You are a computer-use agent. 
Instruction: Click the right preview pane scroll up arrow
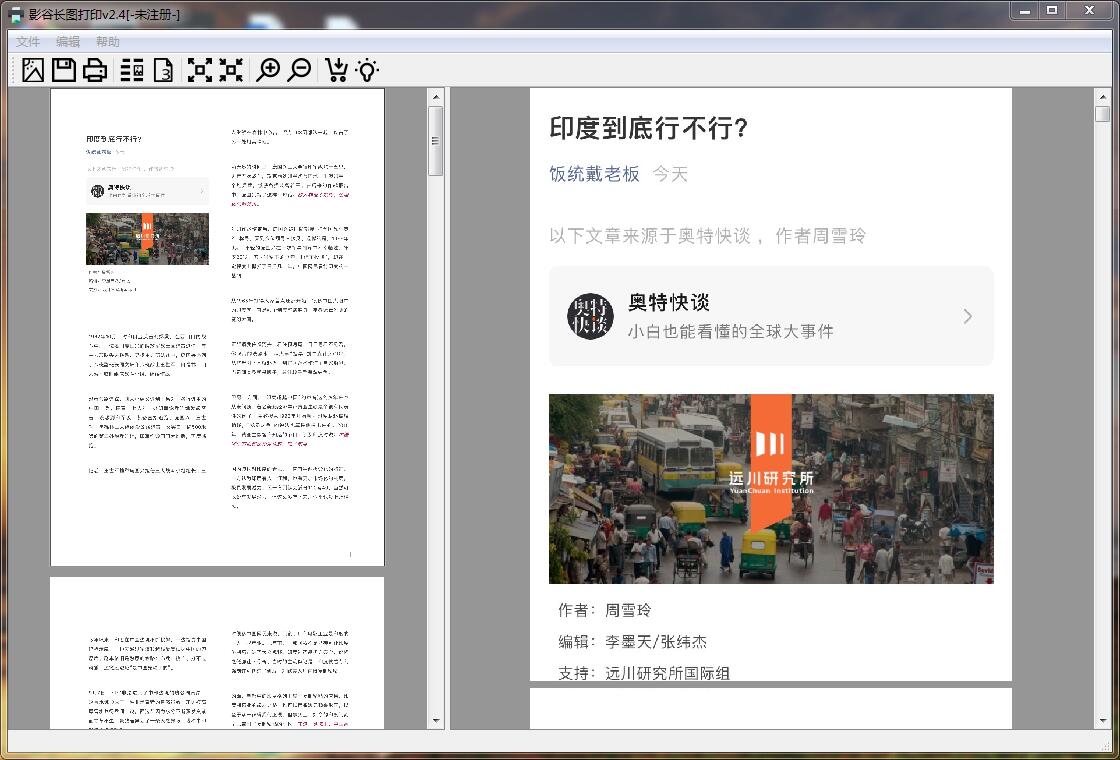pos(1102,96)
